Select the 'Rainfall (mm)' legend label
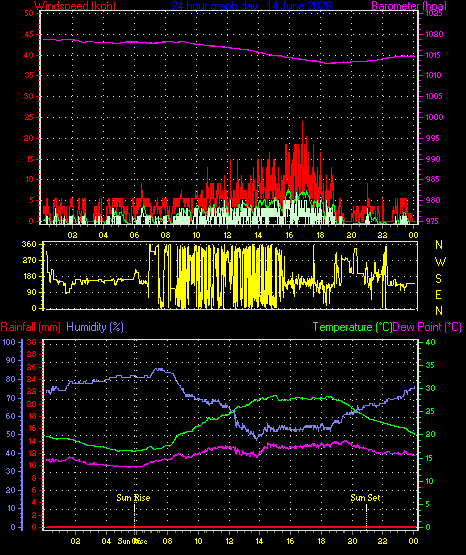 (30, 327)
